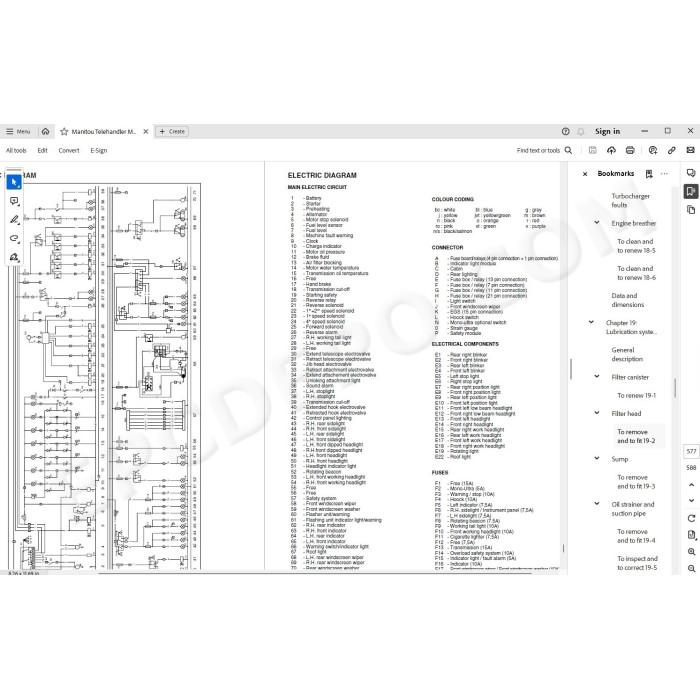Open the Bookmarks panel options ellipsis

[x=664, y=174]
